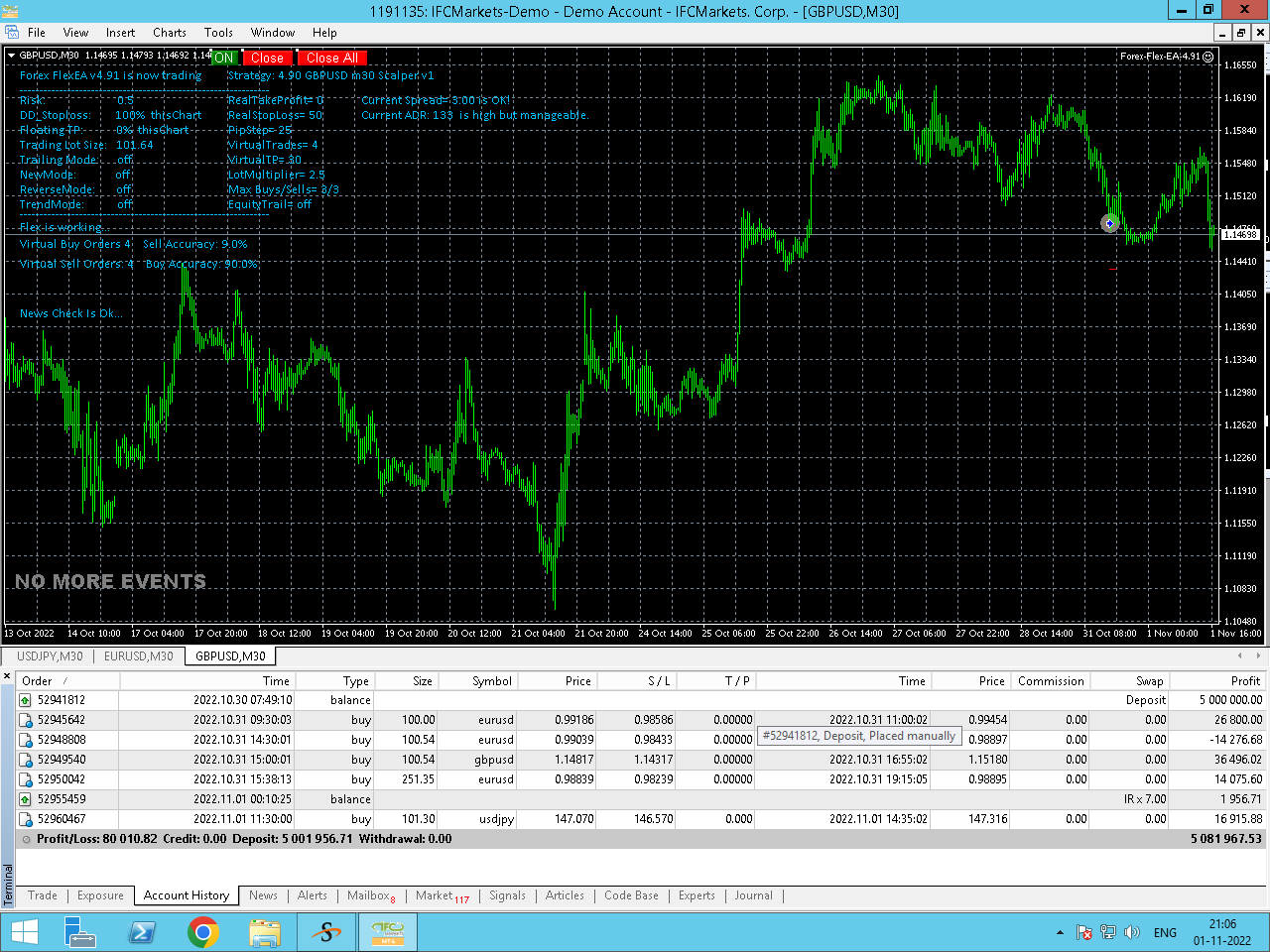Open the Help menu
The width and height of the screenshot is (1270, 952).
[324, 33]
